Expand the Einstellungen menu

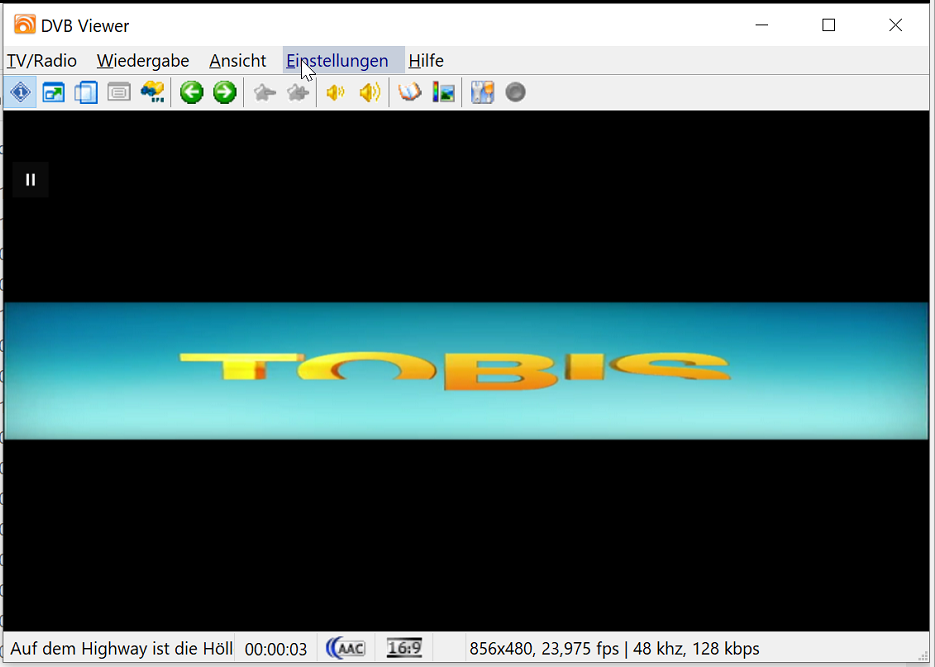(338, 61)
